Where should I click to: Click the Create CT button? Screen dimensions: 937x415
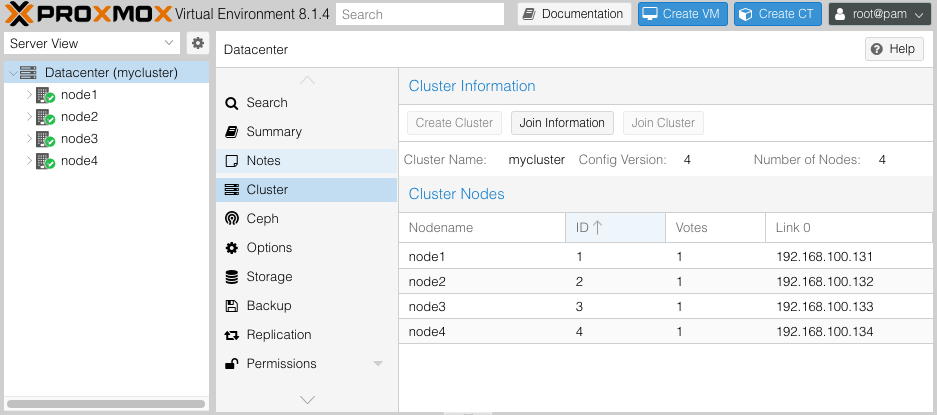tap(778, 14)
